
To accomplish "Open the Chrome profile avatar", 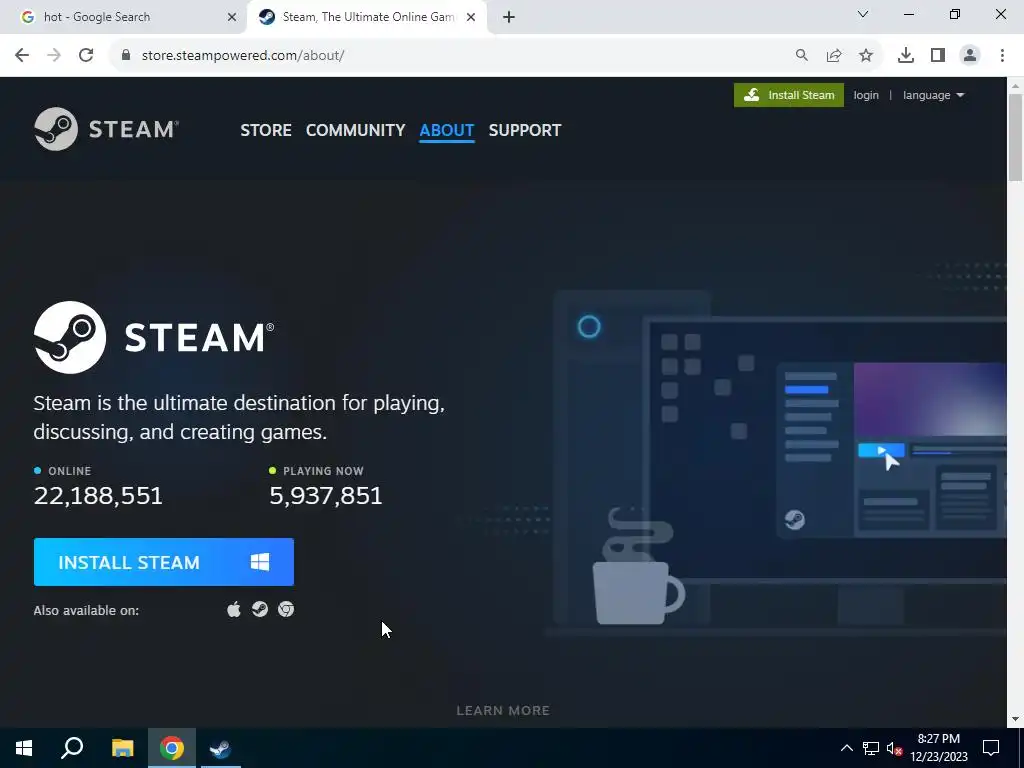I will 970,56.
